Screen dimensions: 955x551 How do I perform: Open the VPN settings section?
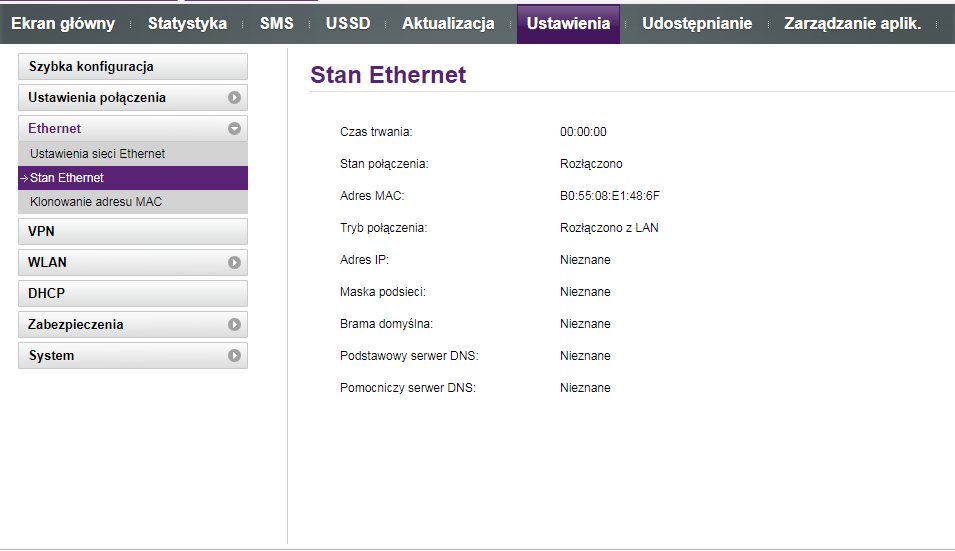pos(132,232)
